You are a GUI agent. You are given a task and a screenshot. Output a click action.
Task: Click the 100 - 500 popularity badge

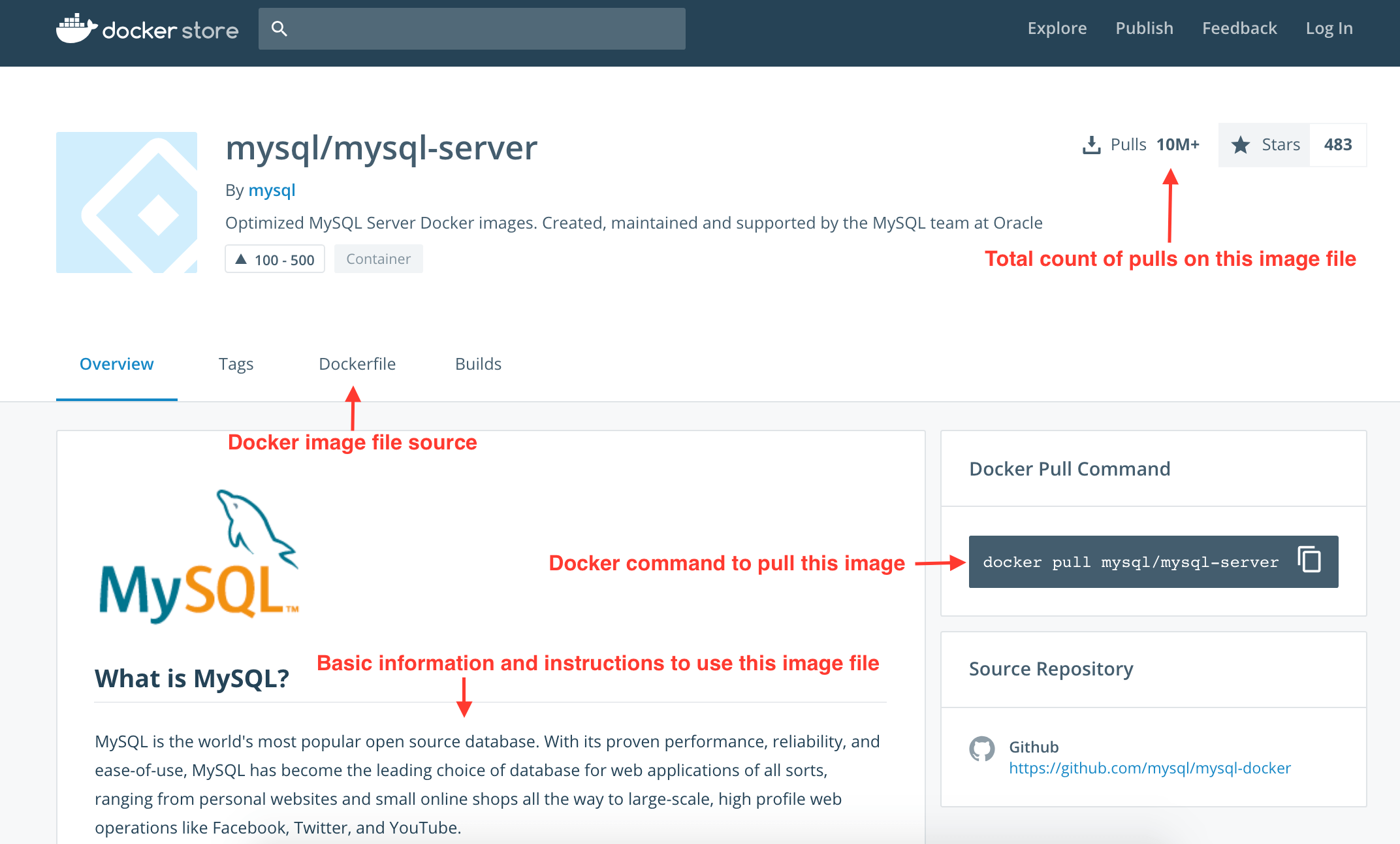(x=275, y=259)
